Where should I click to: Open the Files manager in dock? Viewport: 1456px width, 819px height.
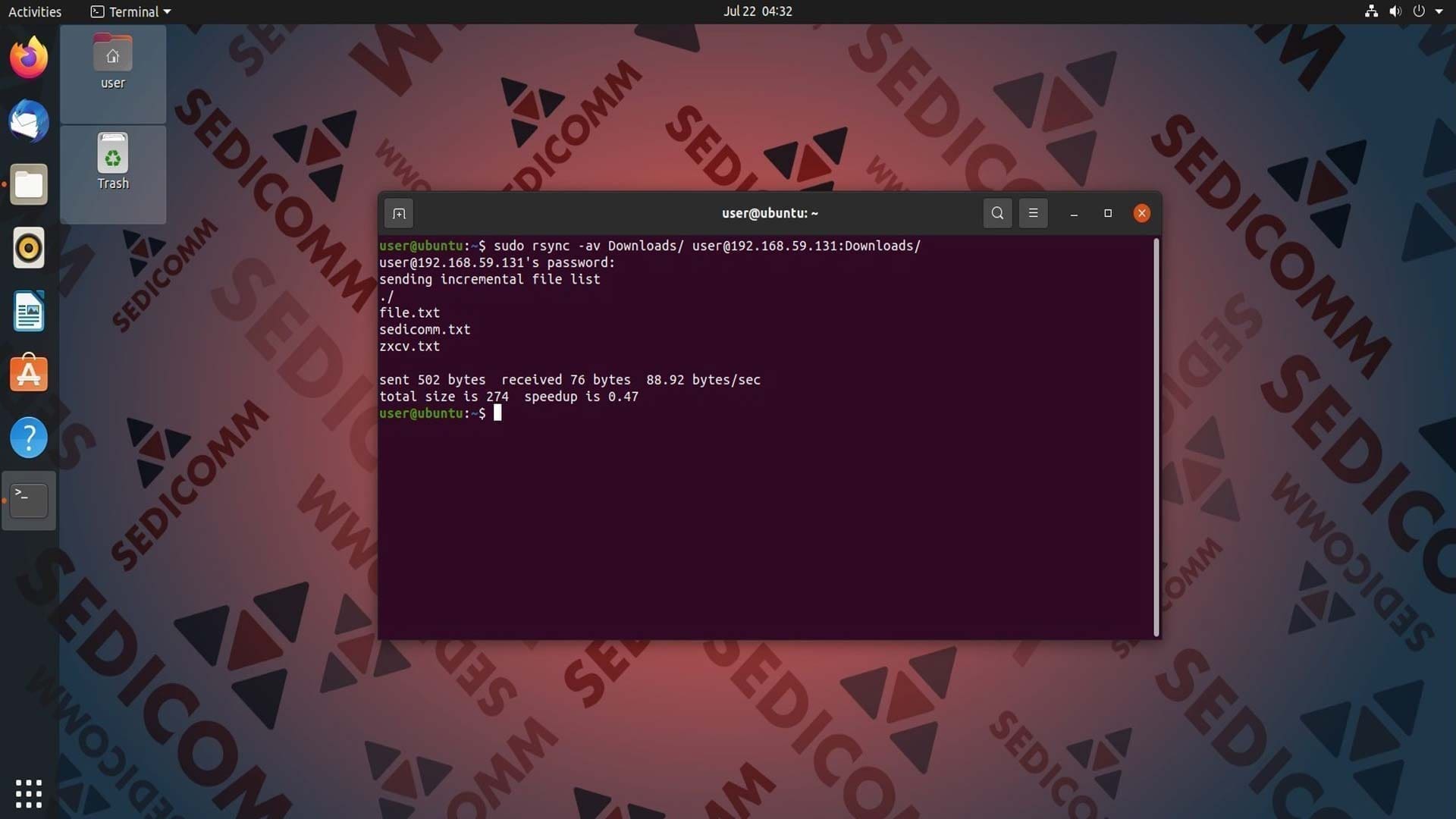[x=29, y=184]
